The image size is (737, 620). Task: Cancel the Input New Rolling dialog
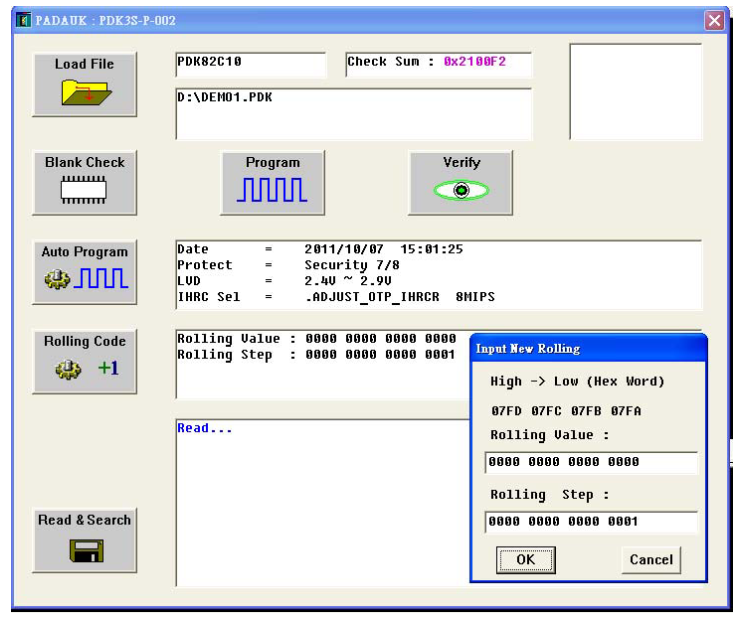click(x=650, y=560)
